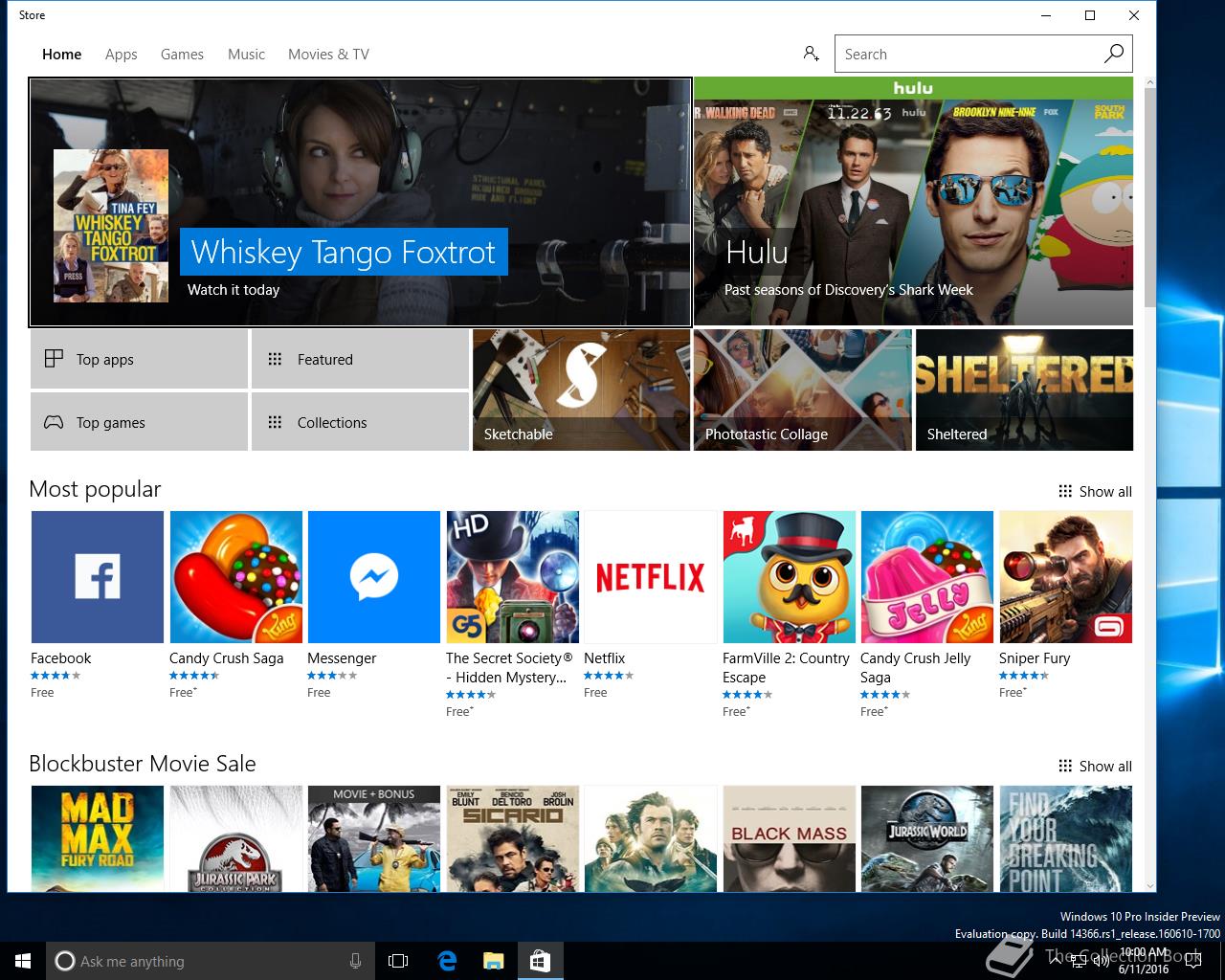Open the Candy Crush Saga app icon
This screenshot has width=1225, height=980.
[236, 577]
